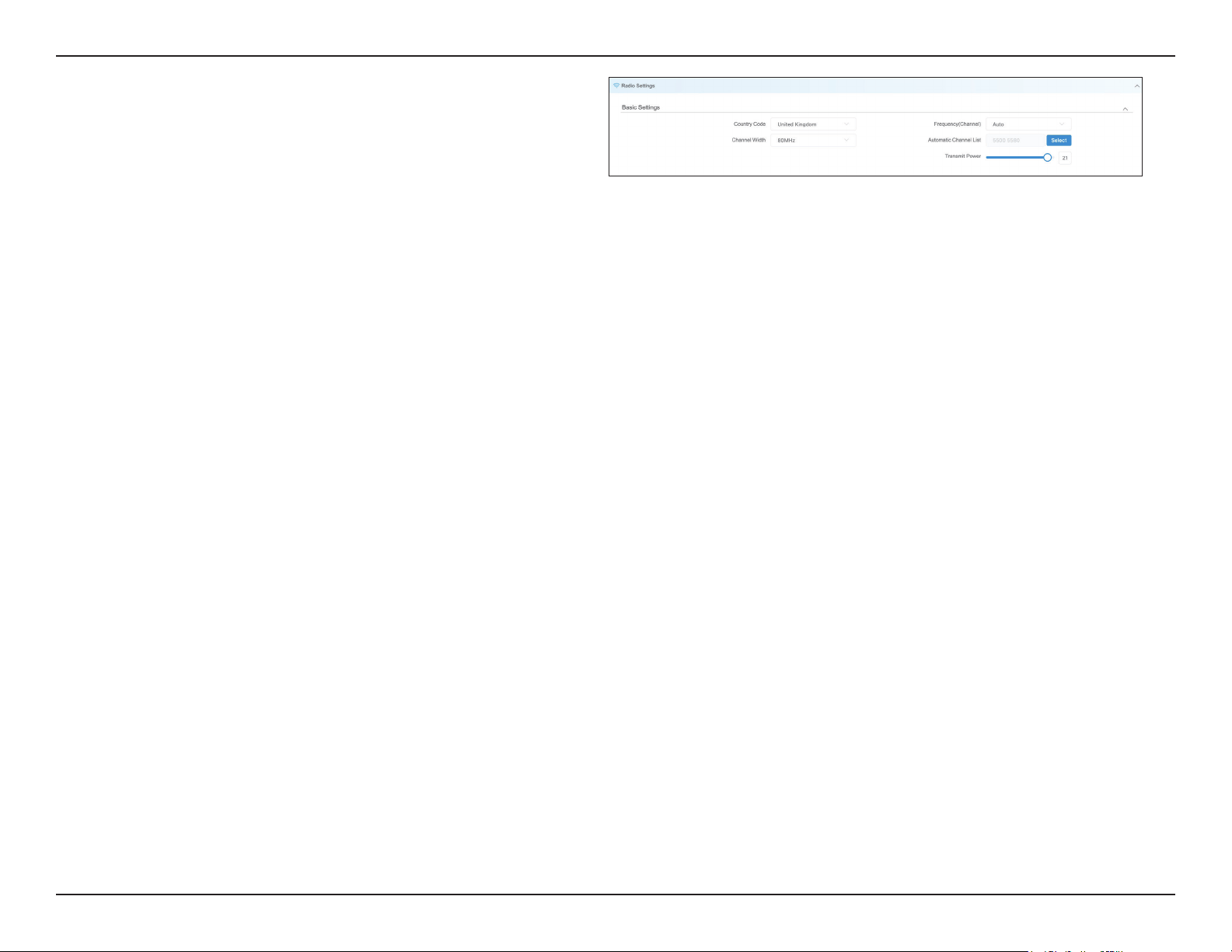Click the Transmit Power value box 21
Viewport: 1232px width, 952px height.
pos(1065,158)
